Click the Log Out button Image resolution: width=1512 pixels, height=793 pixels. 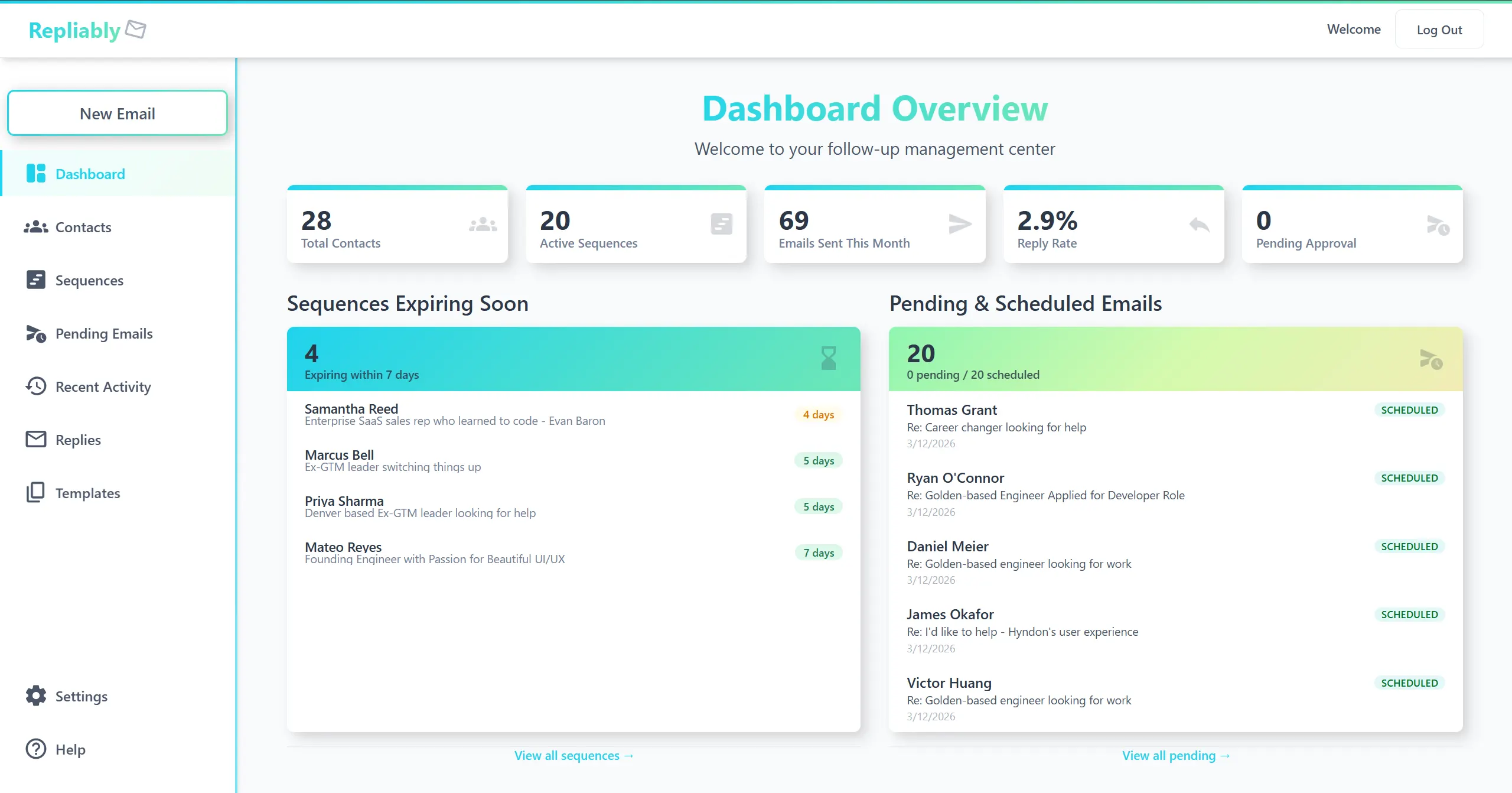1439,28
